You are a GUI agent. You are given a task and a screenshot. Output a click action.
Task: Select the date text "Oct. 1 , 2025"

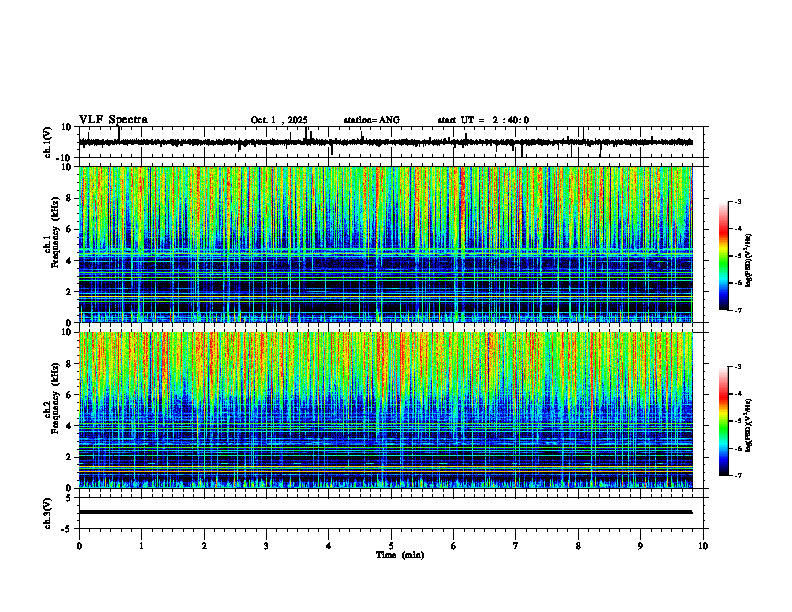click(x=279, y=120)
